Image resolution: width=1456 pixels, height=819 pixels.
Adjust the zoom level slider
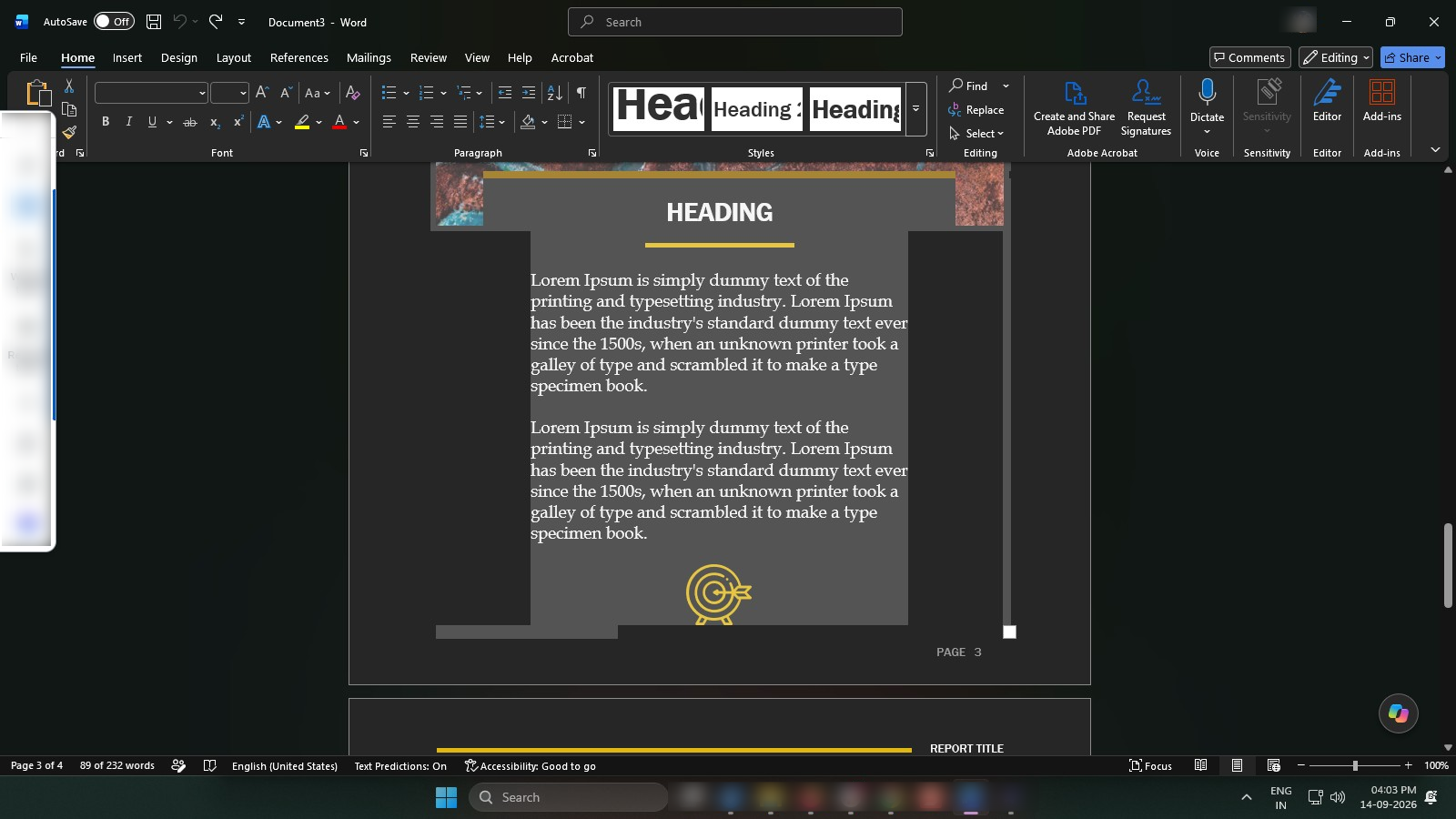(1355, 765)
